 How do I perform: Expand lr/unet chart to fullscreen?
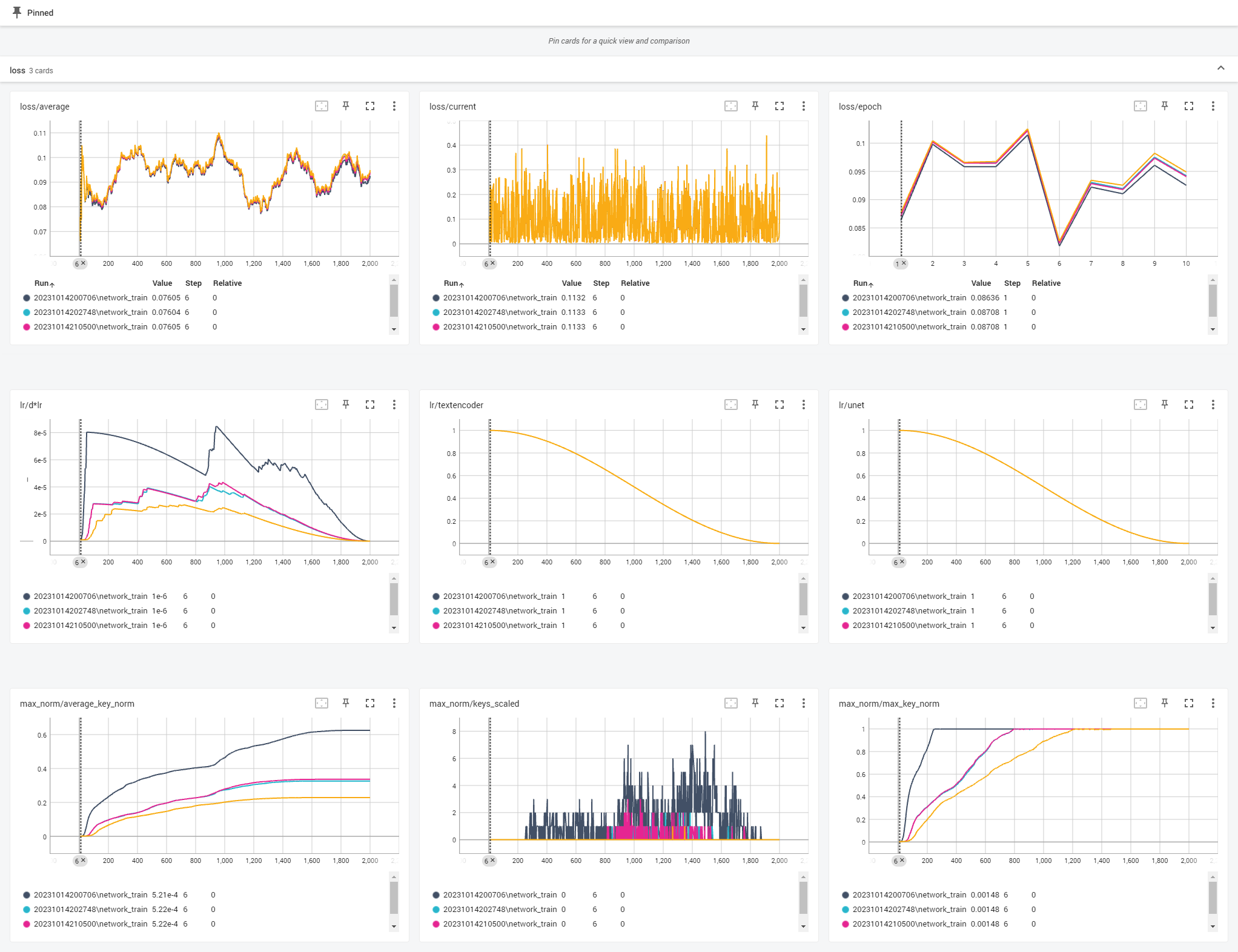coord(1189,405)
